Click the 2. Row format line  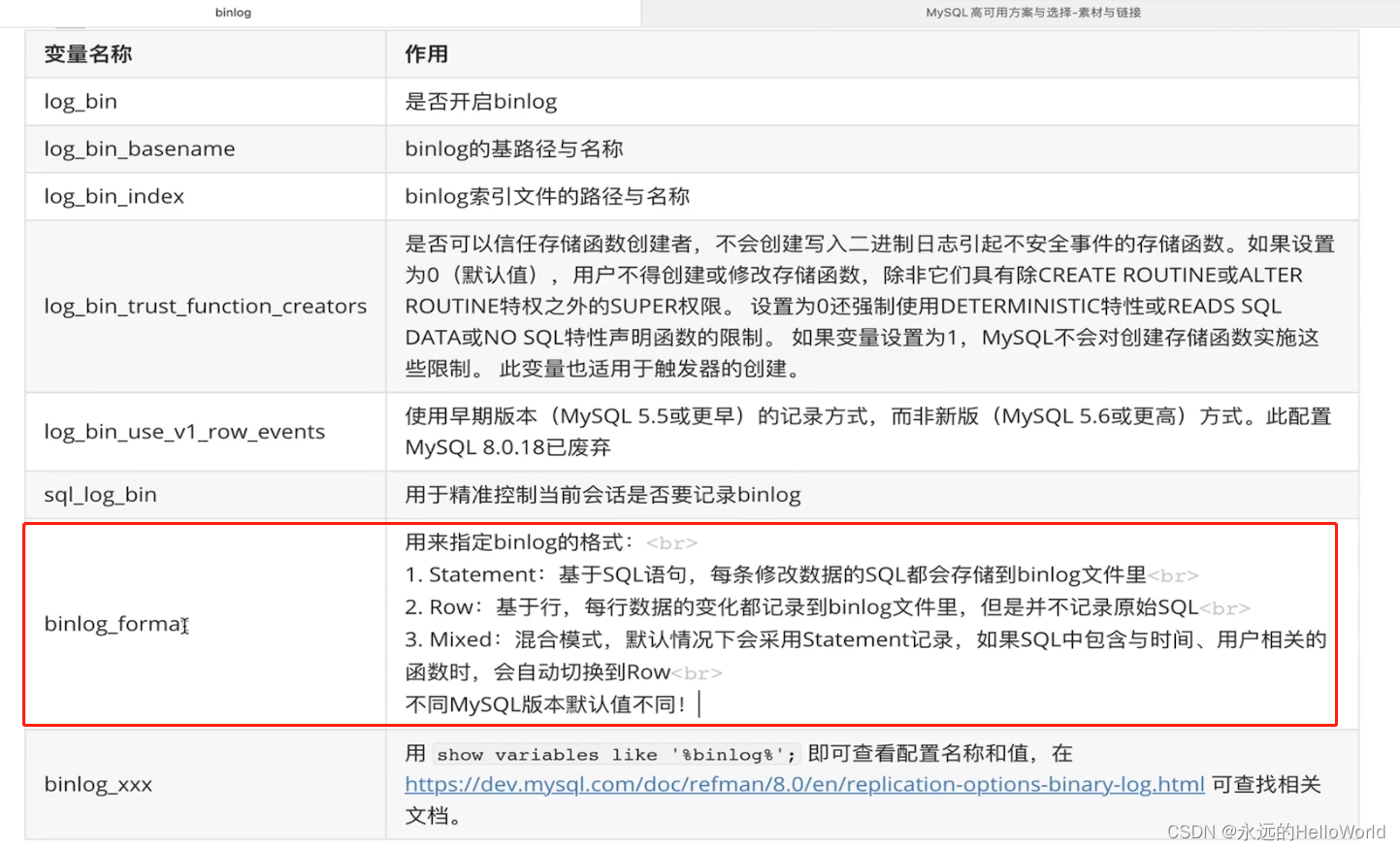(828, 607)
